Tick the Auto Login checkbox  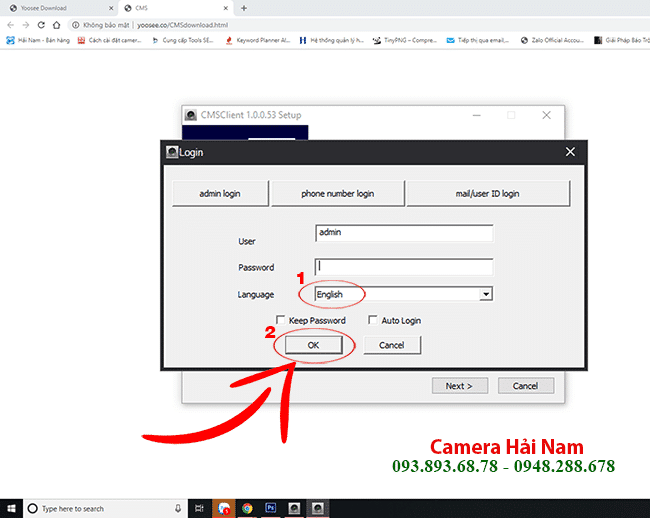373,320
